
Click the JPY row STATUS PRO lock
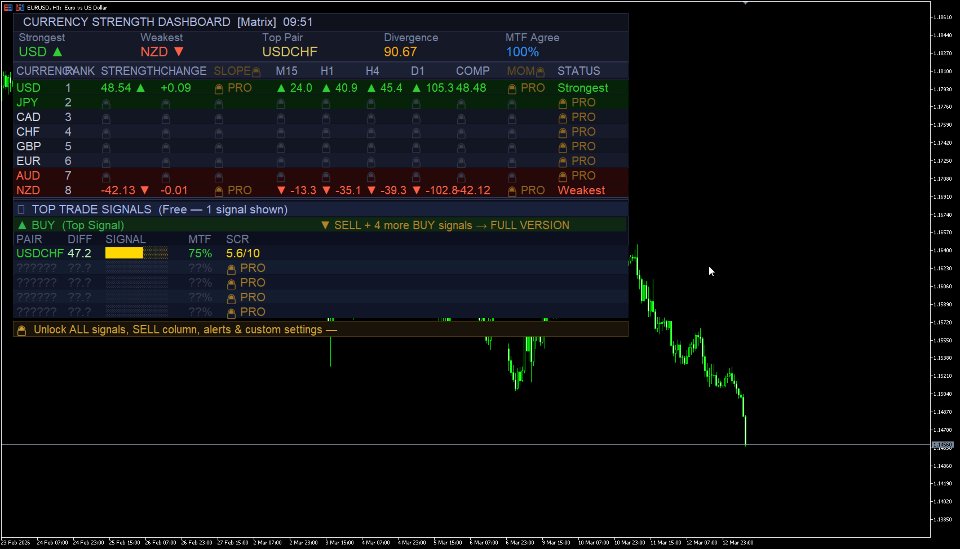click(563, 103)
